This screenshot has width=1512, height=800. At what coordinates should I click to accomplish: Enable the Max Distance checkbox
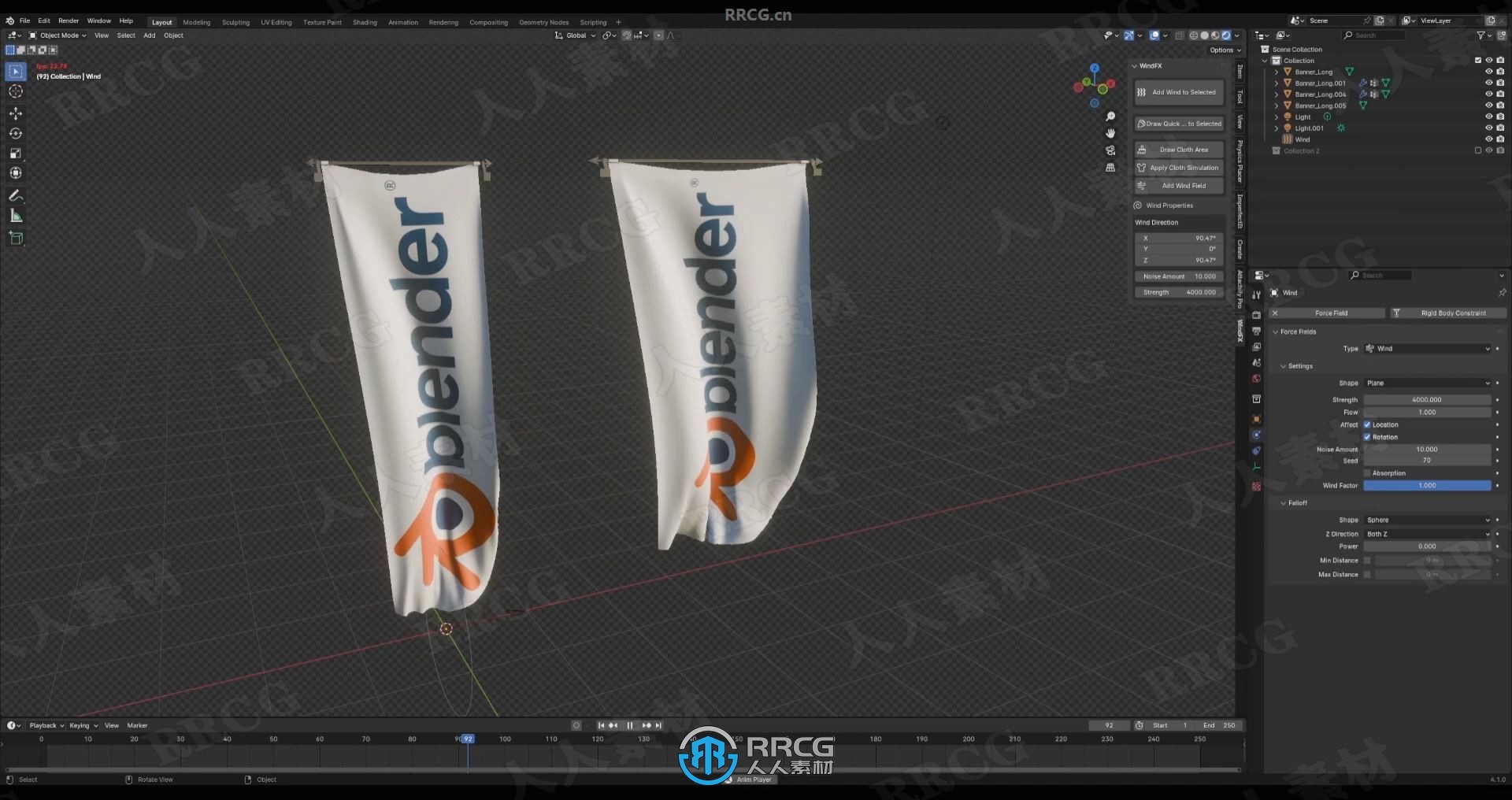pos(1367,575)
